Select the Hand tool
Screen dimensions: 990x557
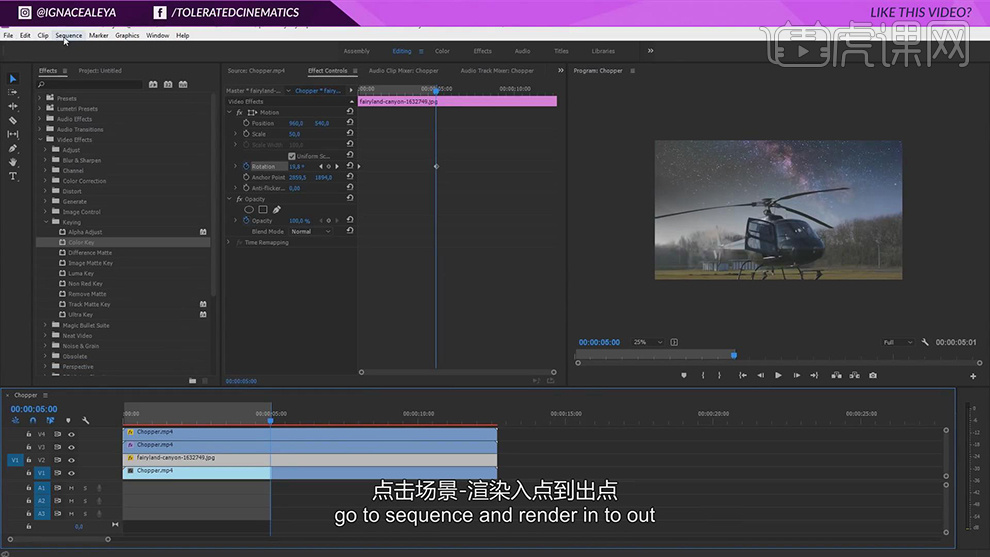pos(13,162)
